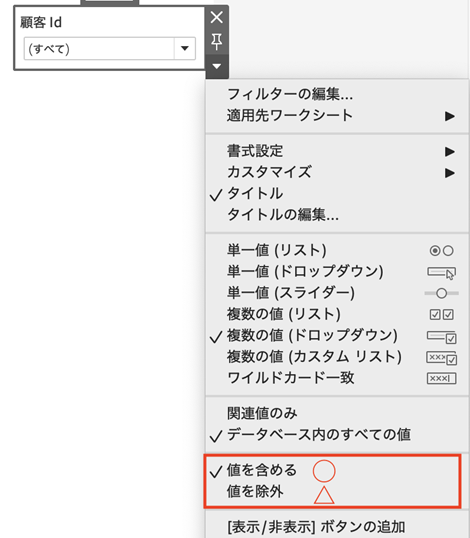Choose 複数の値 (カスタム リスト) icon
This screenshot has width=470, height=538.
[x=441, y=358]
